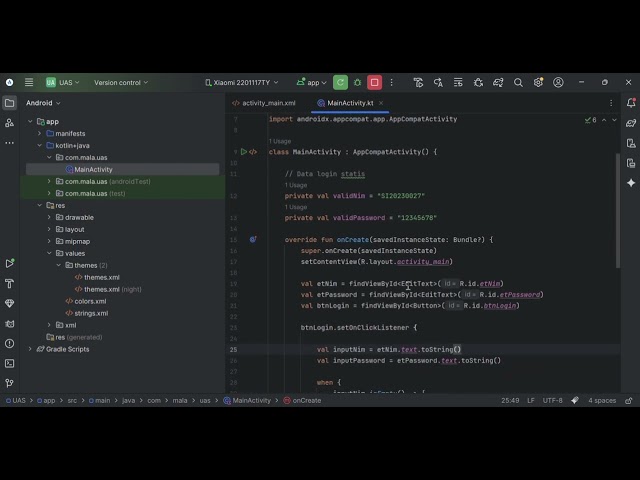640x480 pixels.
Task: Change Android project view dropdown
Action: [x=43, y=103]
